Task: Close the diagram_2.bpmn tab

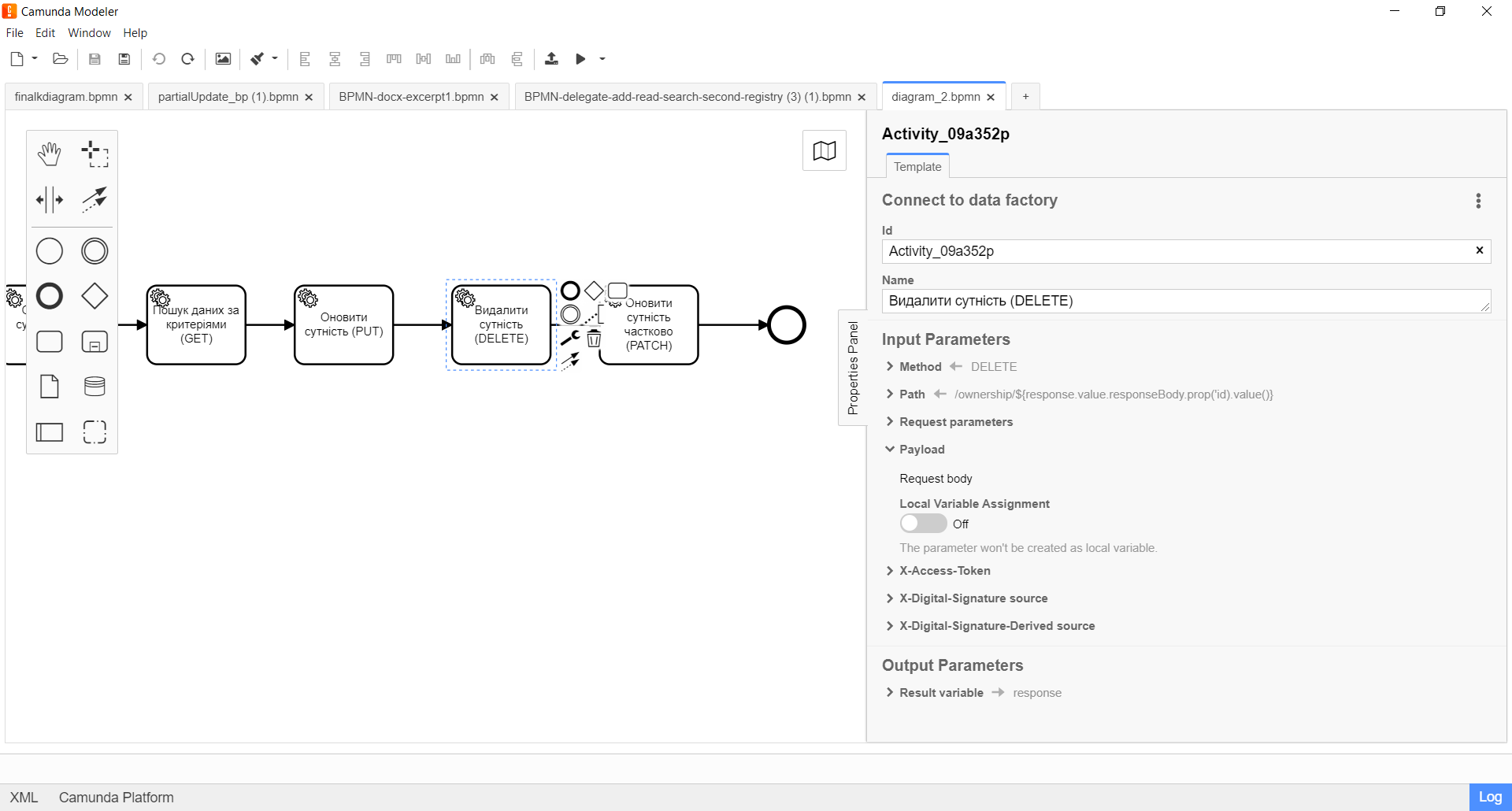Action: [x=991, y=97]
